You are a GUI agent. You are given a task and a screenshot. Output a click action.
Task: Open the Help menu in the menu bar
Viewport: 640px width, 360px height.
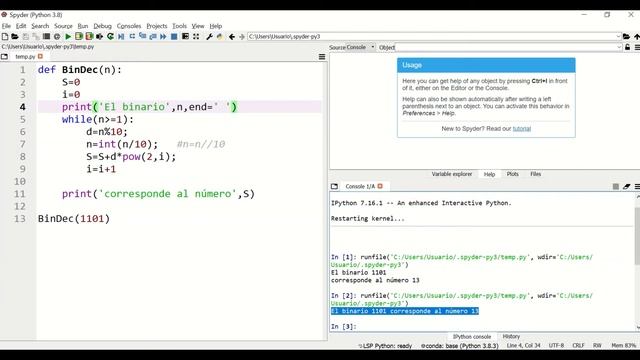click(x=216, y=26)
